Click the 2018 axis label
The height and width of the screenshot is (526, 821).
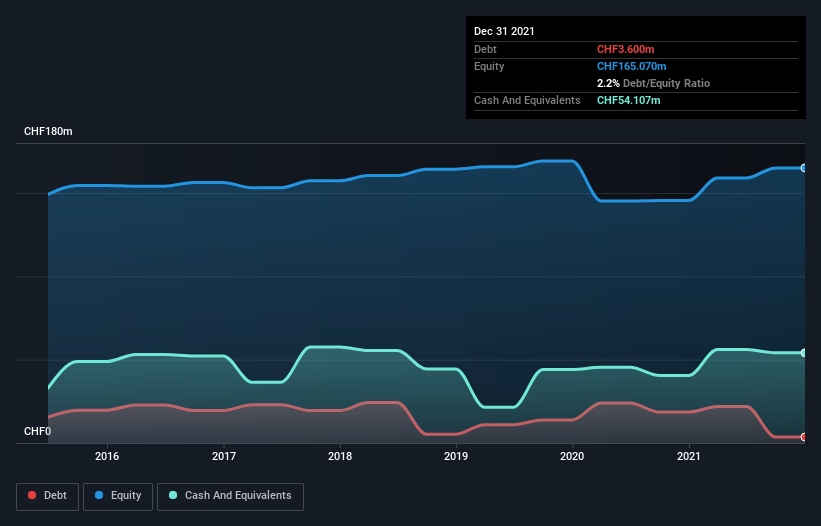[x=340, y=456]
